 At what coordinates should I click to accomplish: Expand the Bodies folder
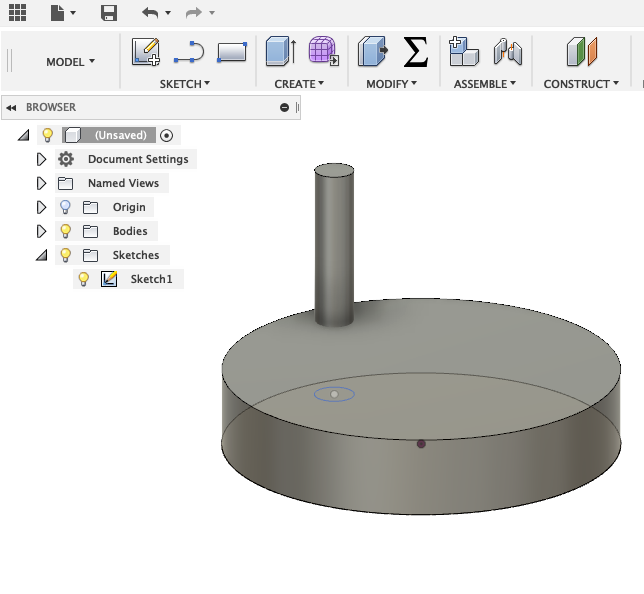[x=41, y=231]
